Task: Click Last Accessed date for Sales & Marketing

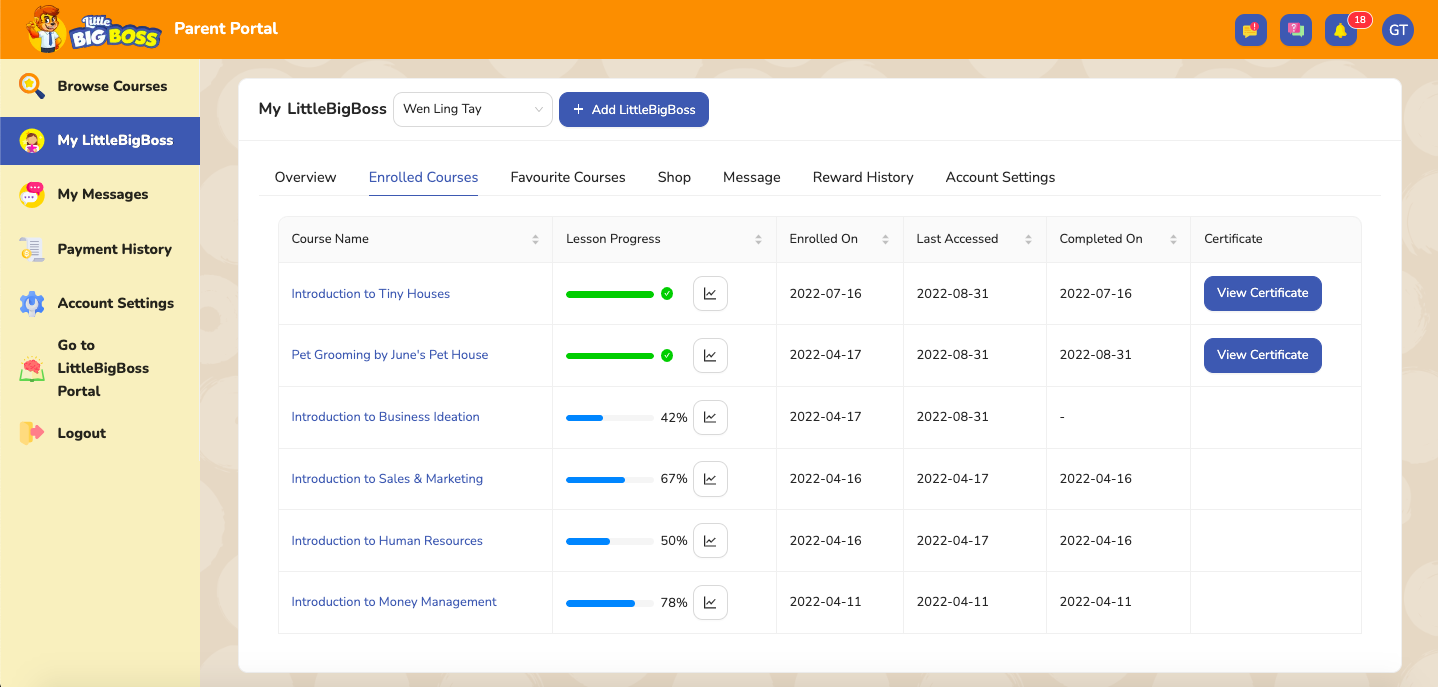Action: 952,479
